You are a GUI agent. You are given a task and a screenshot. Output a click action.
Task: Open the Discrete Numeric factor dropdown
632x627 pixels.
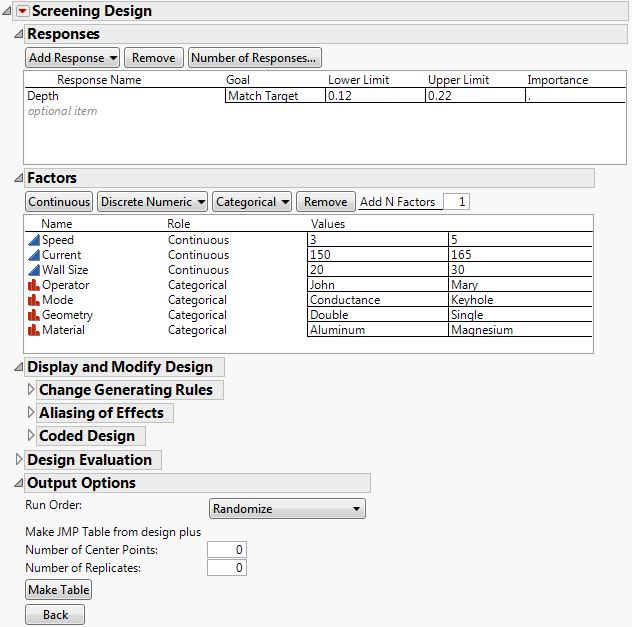click(x=152, y=202)
